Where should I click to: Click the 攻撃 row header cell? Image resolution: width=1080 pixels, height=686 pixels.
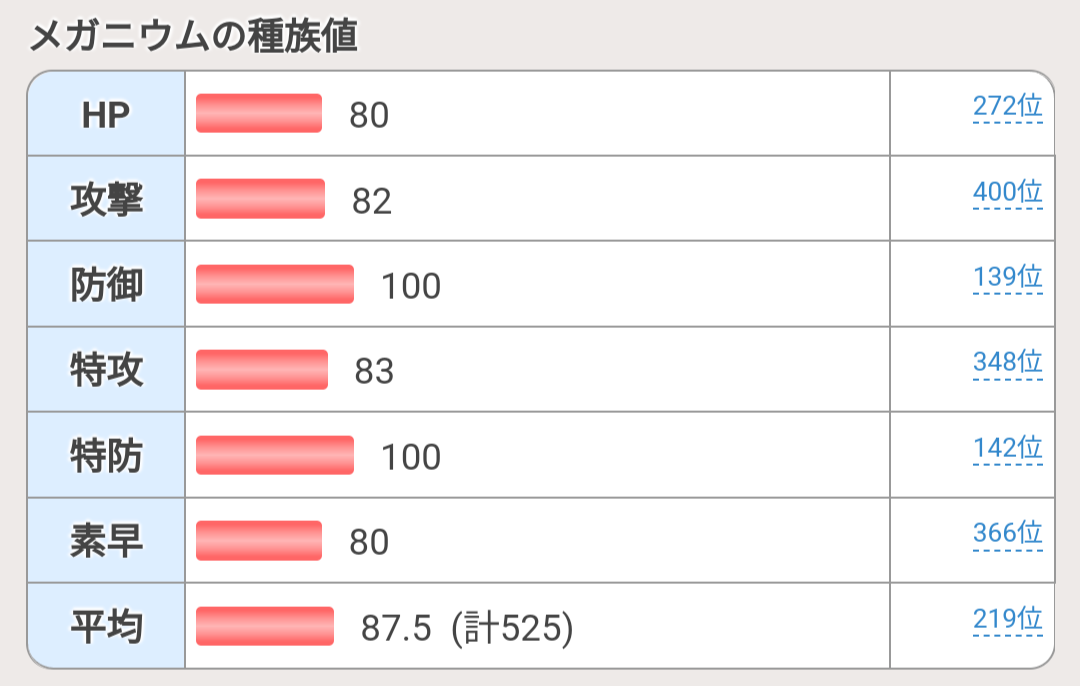[x=106, y=199]
